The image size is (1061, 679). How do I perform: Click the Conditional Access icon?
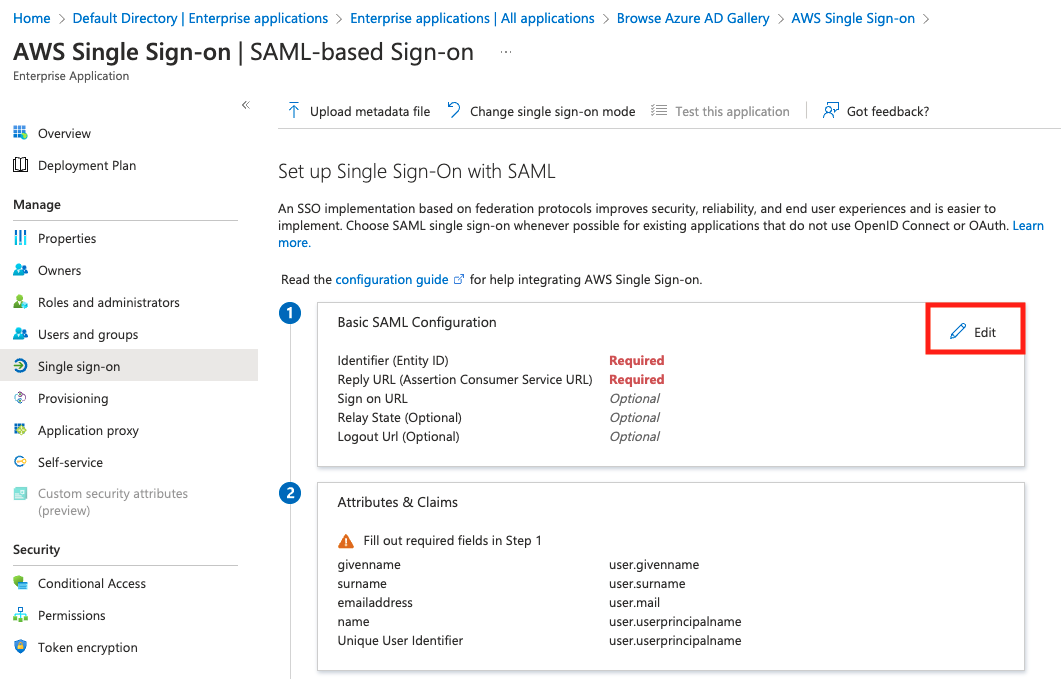pyautogui.click(x=20, y=583)
